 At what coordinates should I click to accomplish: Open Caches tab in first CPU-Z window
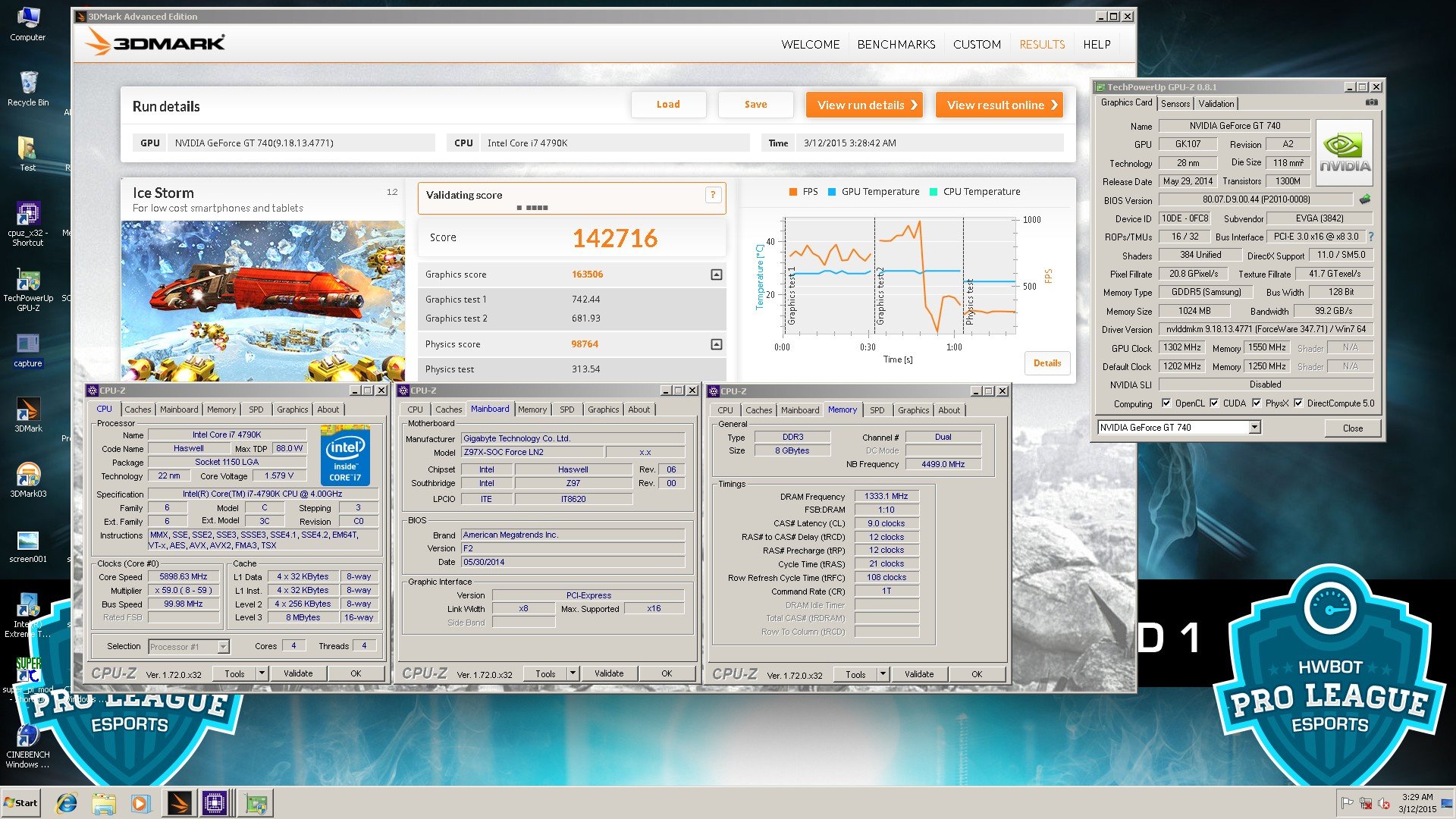tap(137, 409)
